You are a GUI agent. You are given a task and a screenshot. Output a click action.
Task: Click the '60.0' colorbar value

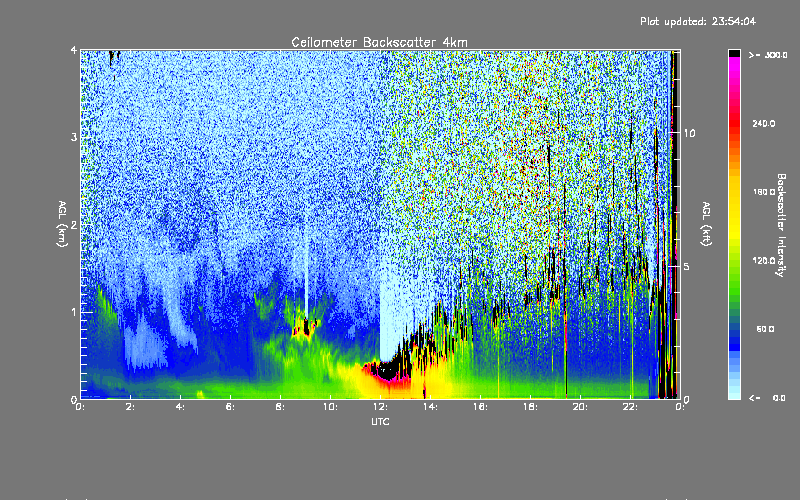[765, 329]
